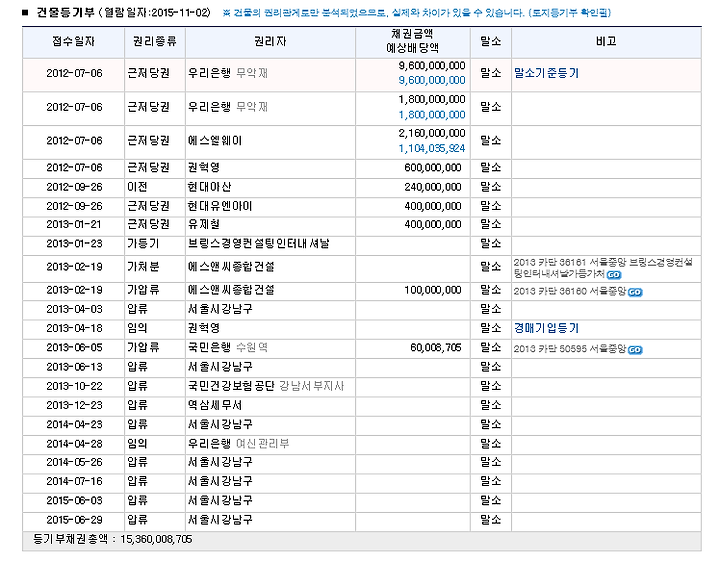Image resolution: width=720 pixels, height=562 pixels.
Task: Click 현대유엔아이 rights holder cell
Action: (220, 206)
